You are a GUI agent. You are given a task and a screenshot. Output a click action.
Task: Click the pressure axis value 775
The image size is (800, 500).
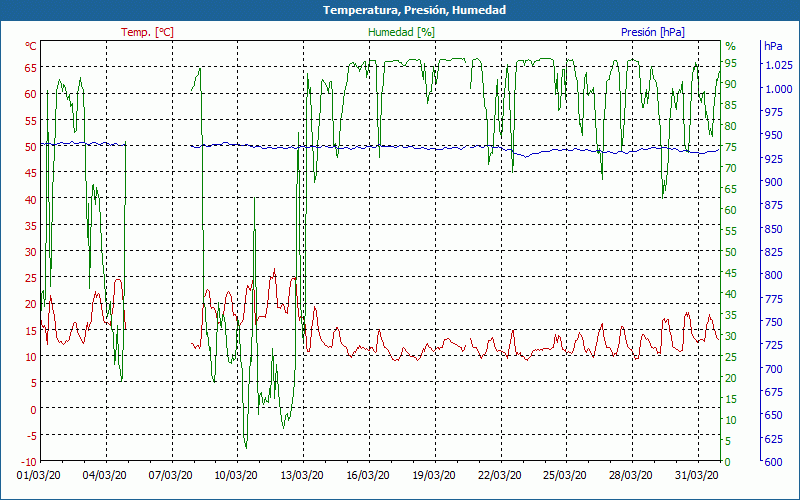pyautogui.click(x=772, y=298)
